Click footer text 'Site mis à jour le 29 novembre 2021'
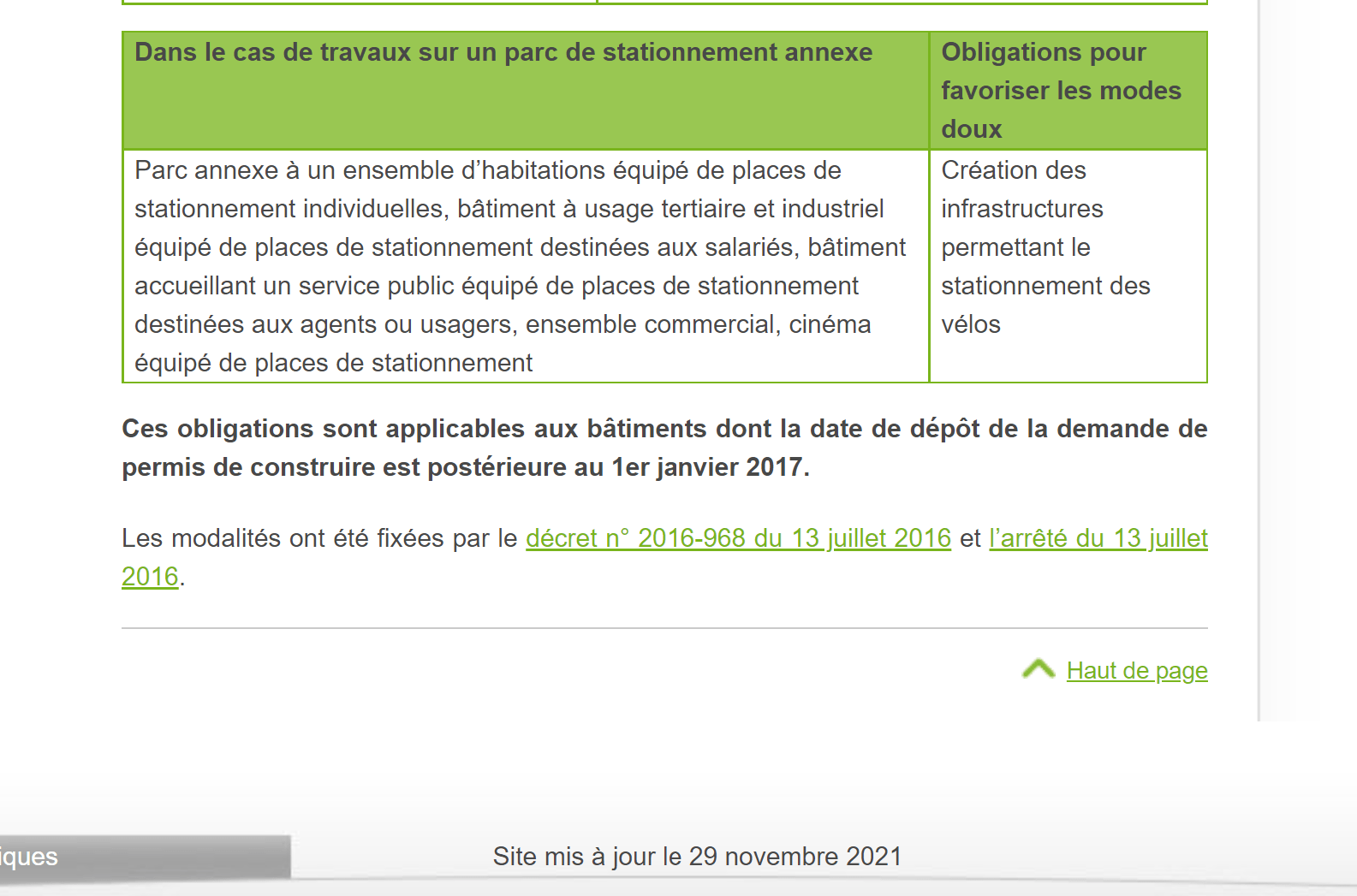 pyautogui.click(x=697, y=857)
